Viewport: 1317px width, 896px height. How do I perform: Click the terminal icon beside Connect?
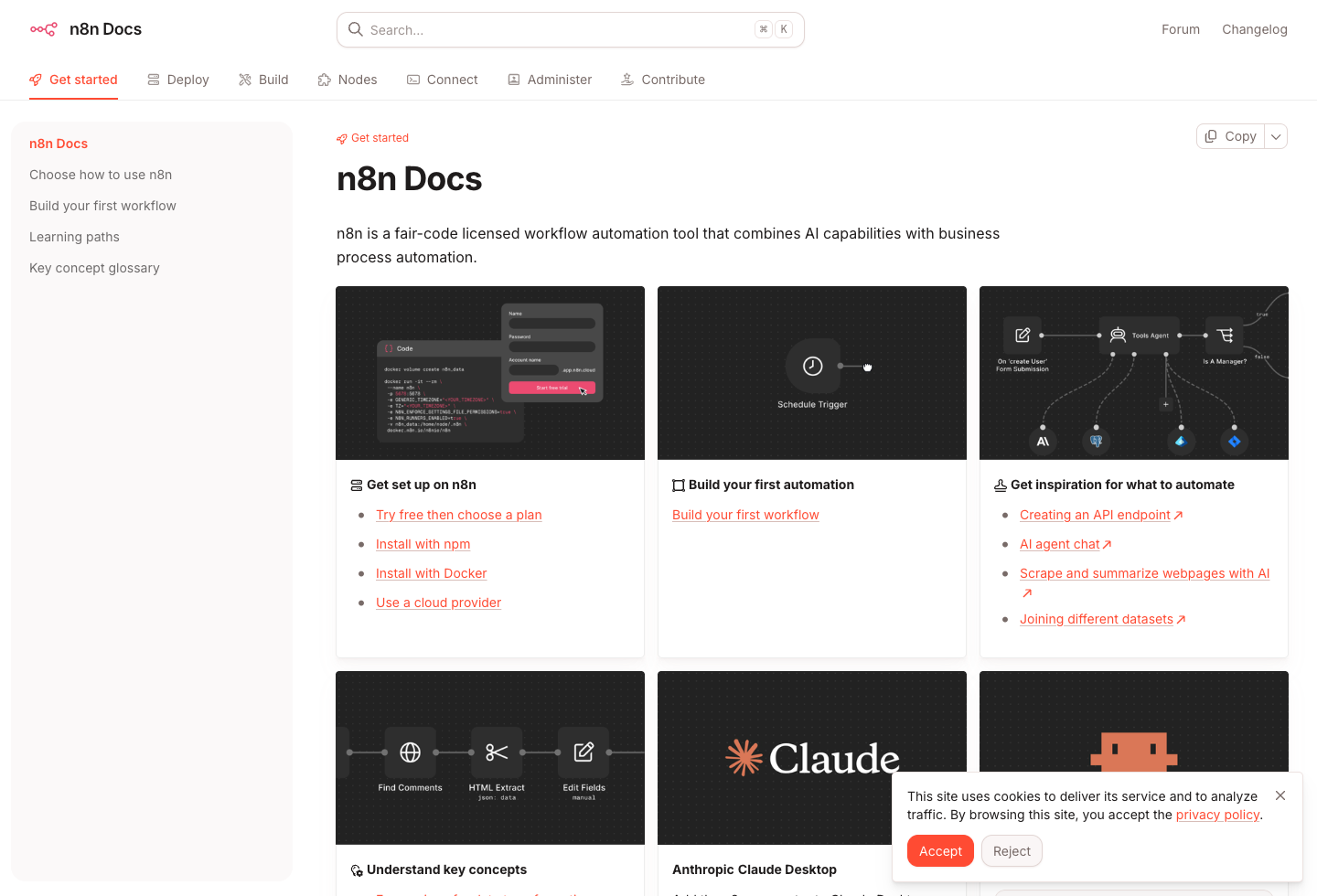(x=413, y=80)
